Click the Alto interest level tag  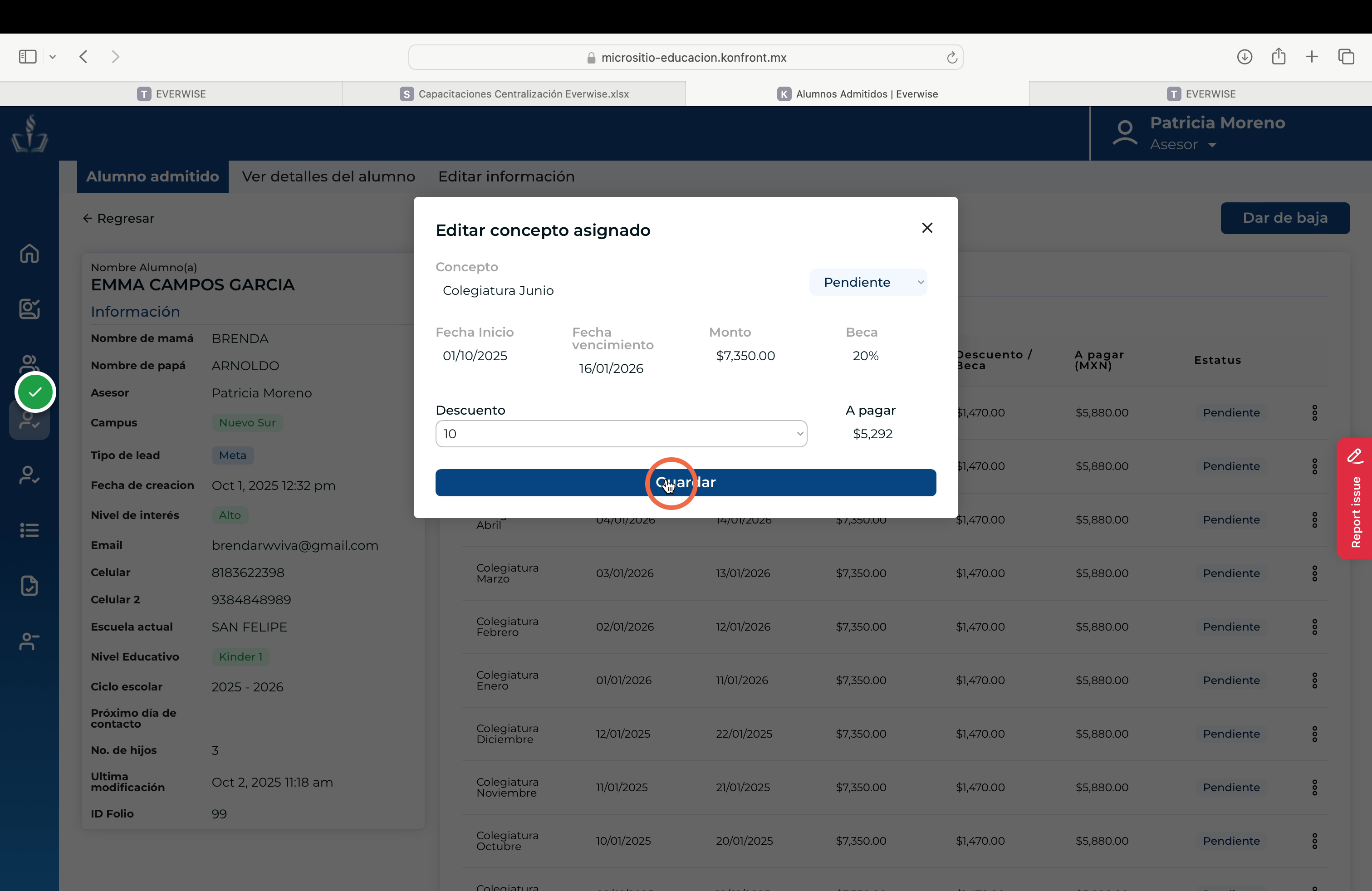pyautogui.click(x=230, y=515)
